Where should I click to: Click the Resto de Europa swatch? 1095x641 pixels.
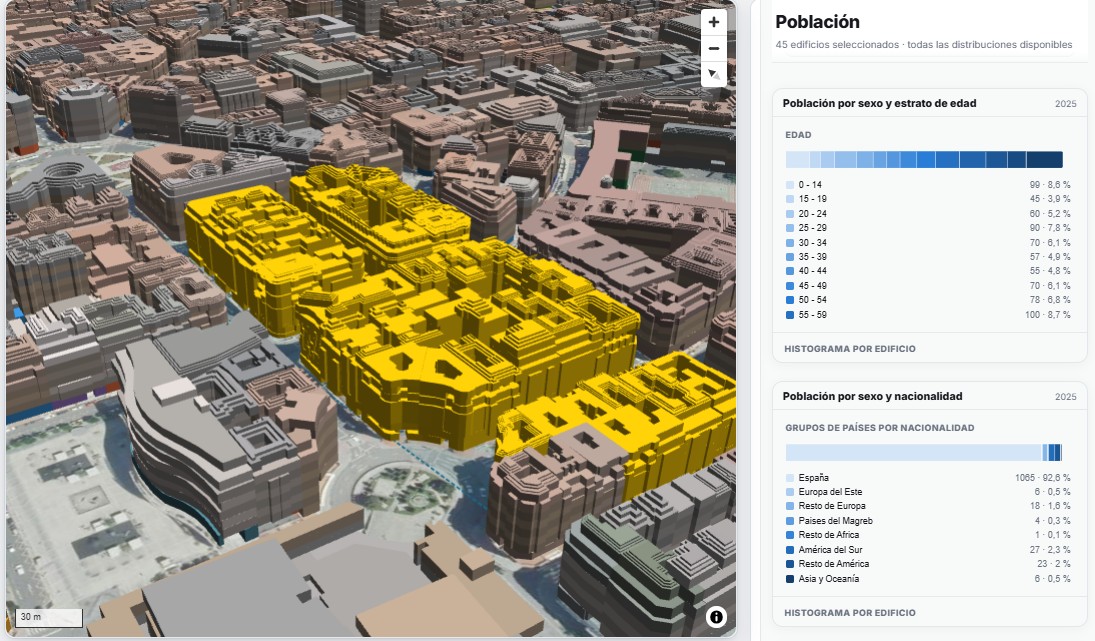pos(790,506)
